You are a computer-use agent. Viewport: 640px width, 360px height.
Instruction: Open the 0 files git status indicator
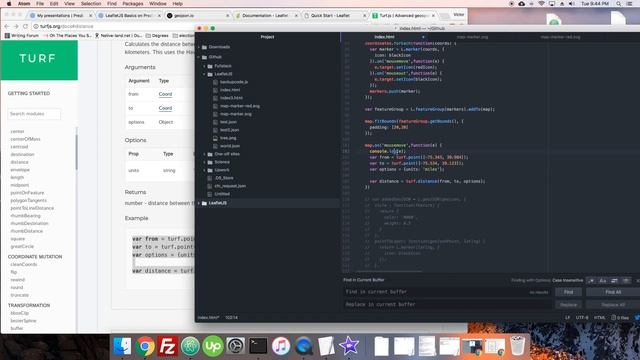[x=620, y=318]
